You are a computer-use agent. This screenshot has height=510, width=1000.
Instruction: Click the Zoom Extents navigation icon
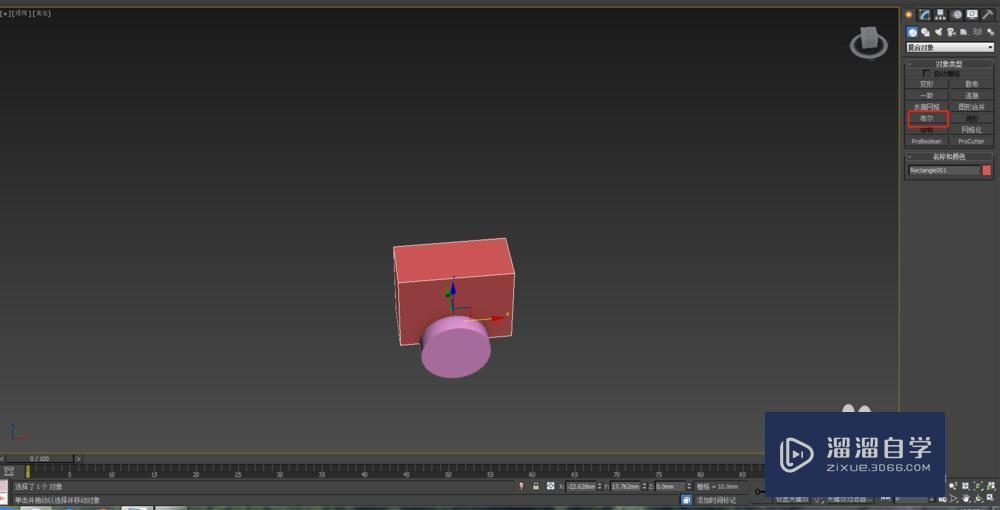978,486
